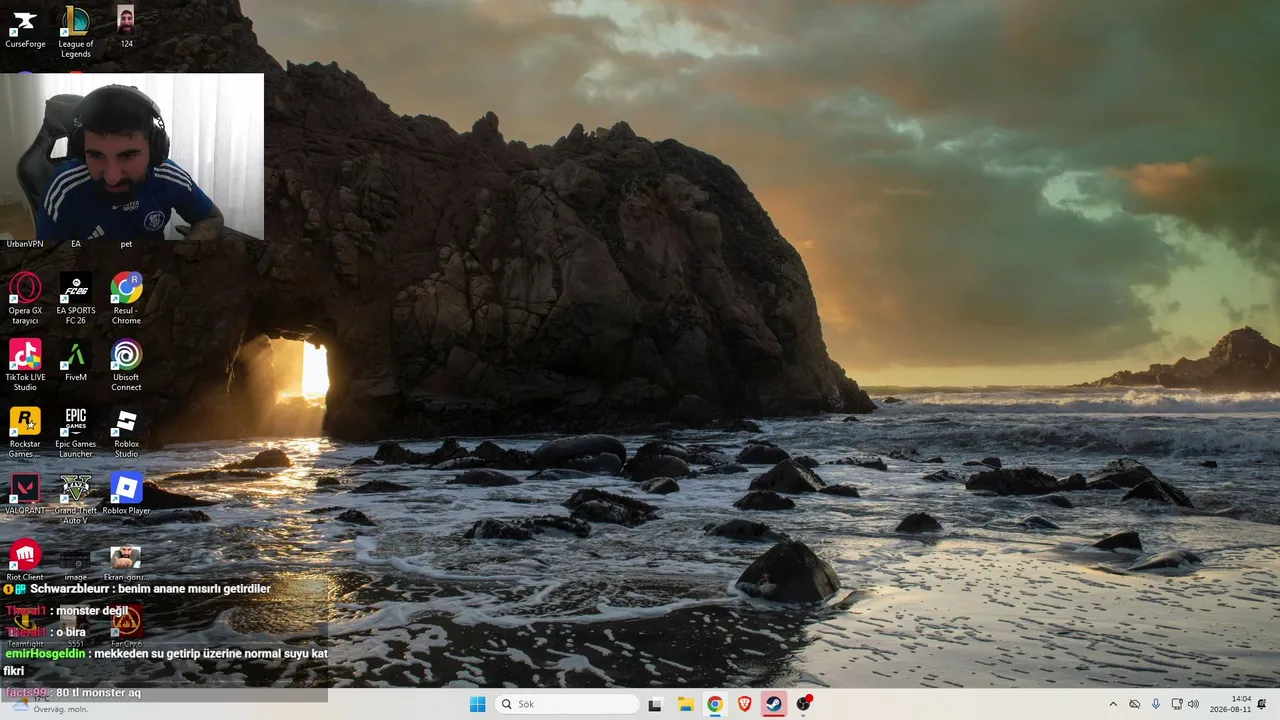
Task: Expand the hidden system tray icons
Action: (1113, 704)
